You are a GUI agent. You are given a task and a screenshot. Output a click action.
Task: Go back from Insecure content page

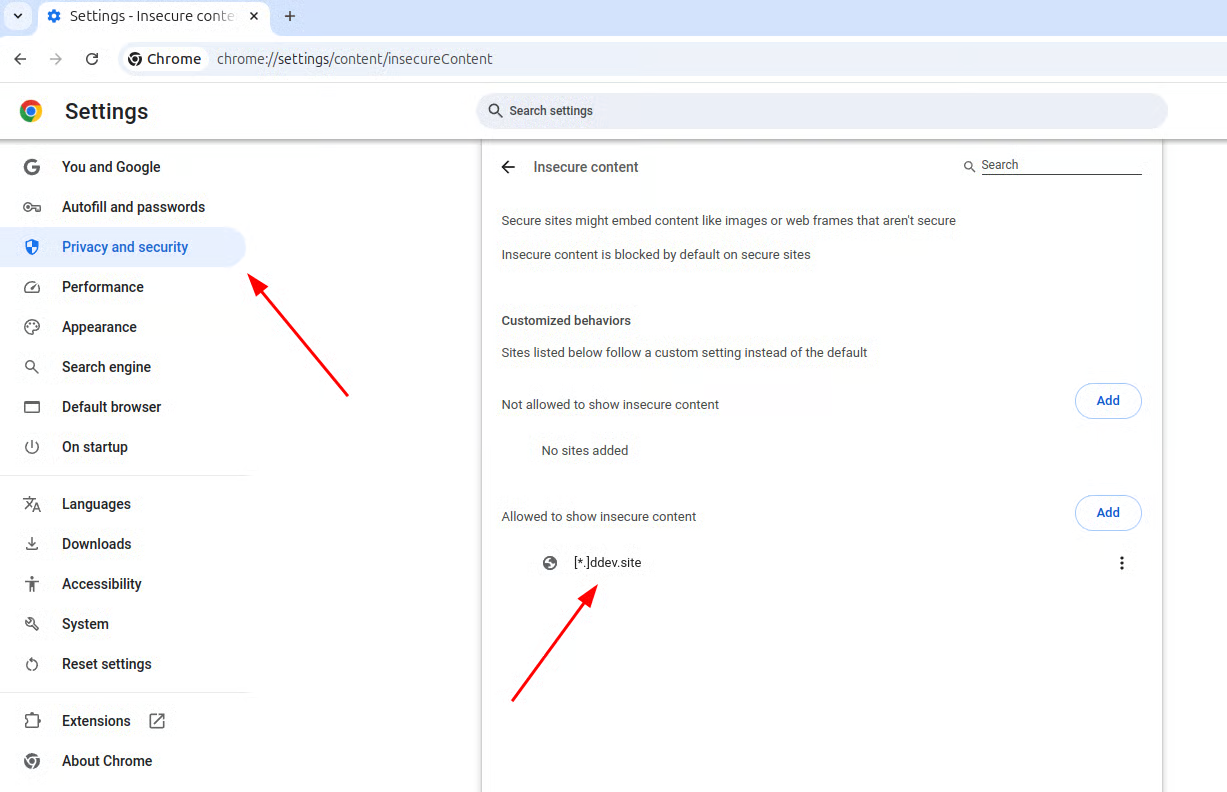pos(508,167)
